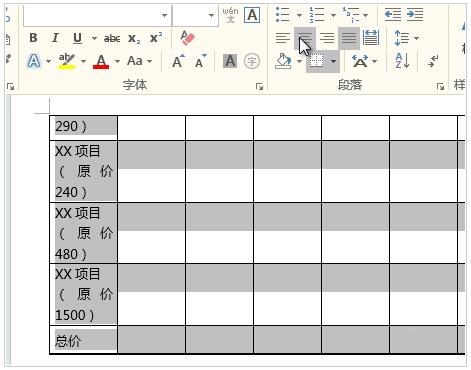Click the cell with 原价 1500
Viewport: 471px width, 370px height.
[83, 295]
